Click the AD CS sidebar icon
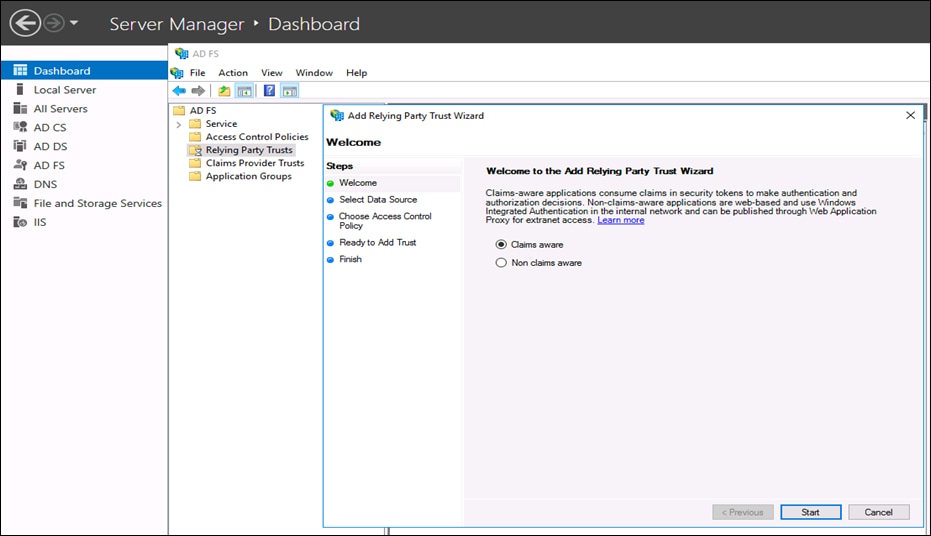931x536 pixels. 20,127
